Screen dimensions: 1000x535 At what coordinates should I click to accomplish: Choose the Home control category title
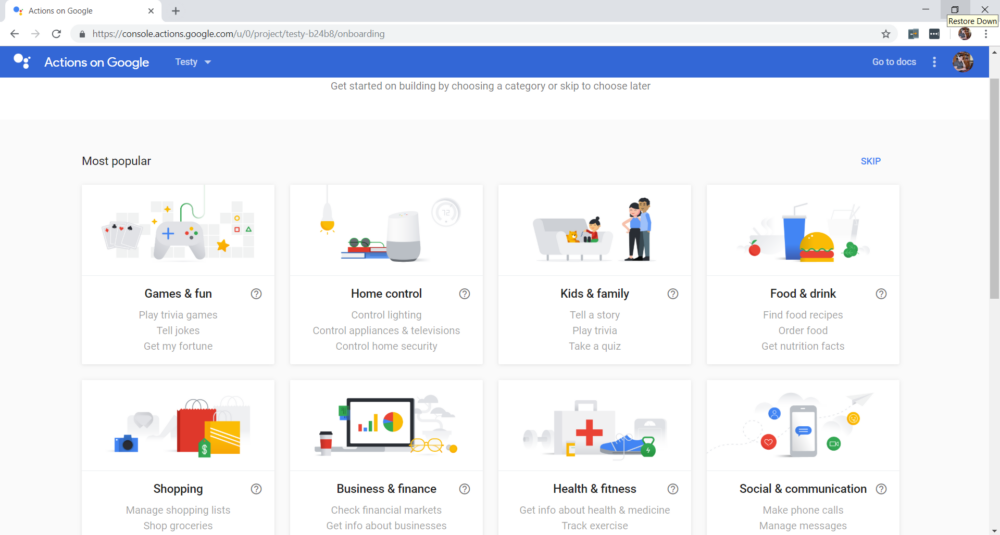386,294
